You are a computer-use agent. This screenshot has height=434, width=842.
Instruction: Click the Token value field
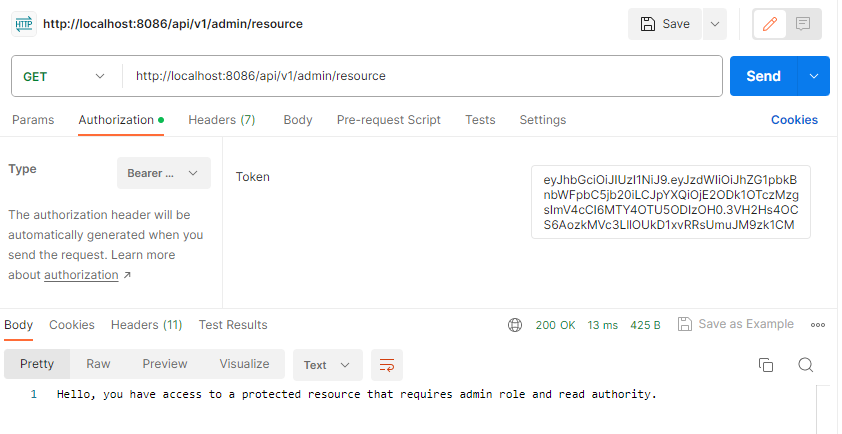[671, 202]
